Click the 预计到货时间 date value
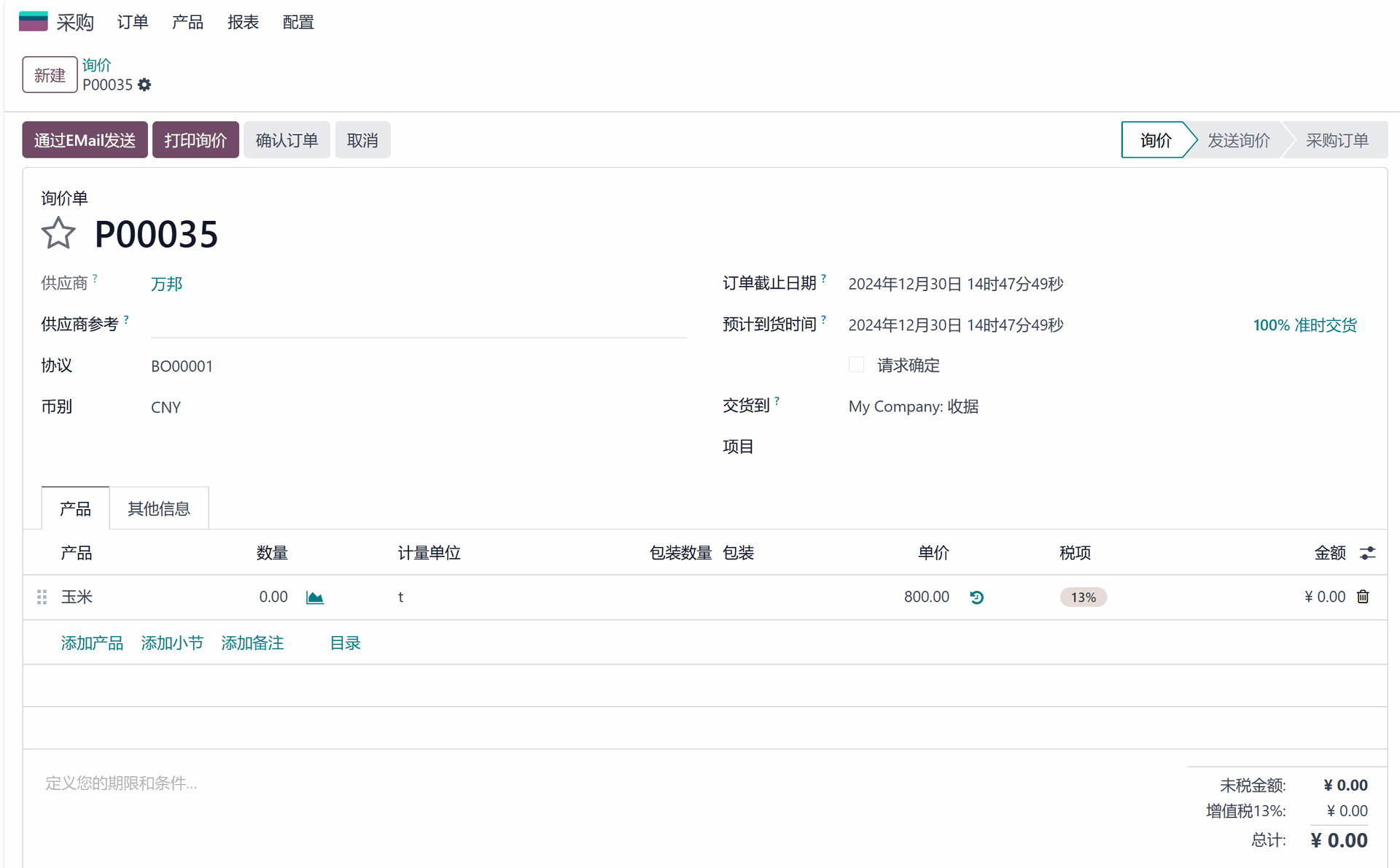The width and height of the screenshot is (1400, 868). pyautogui.click(x=955, y=325)
